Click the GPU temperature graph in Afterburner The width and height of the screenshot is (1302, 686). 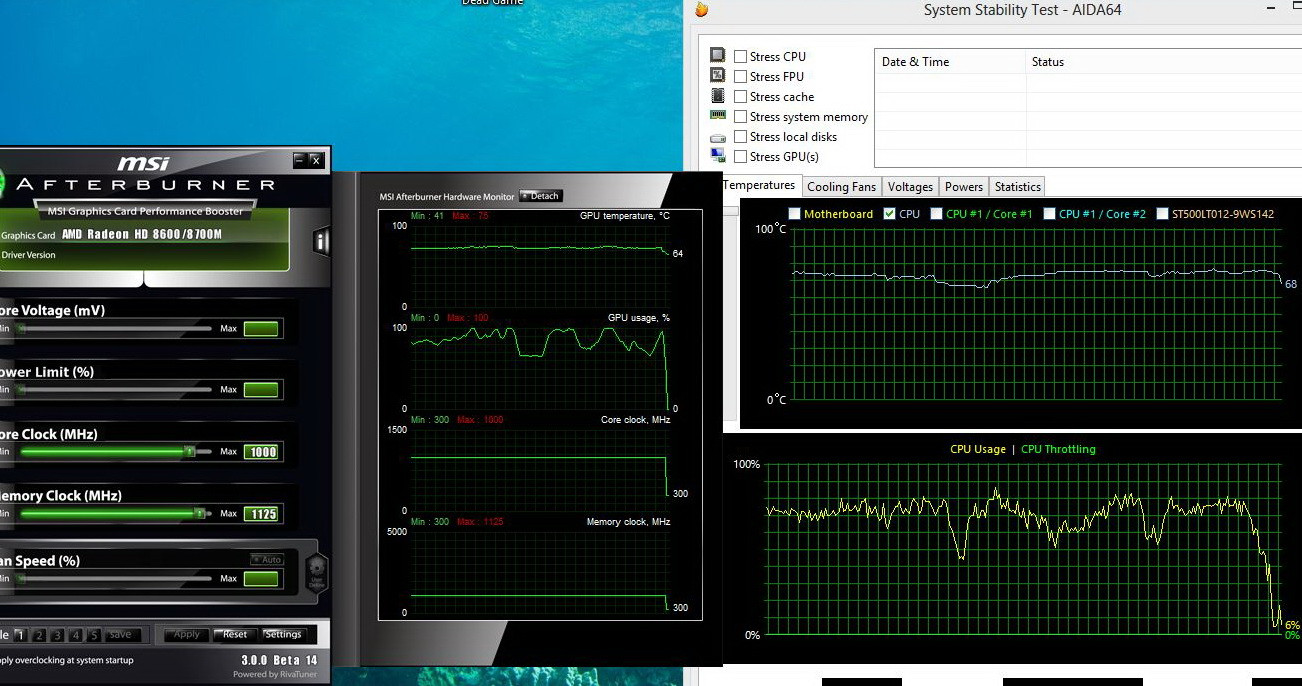pos(537,266)
